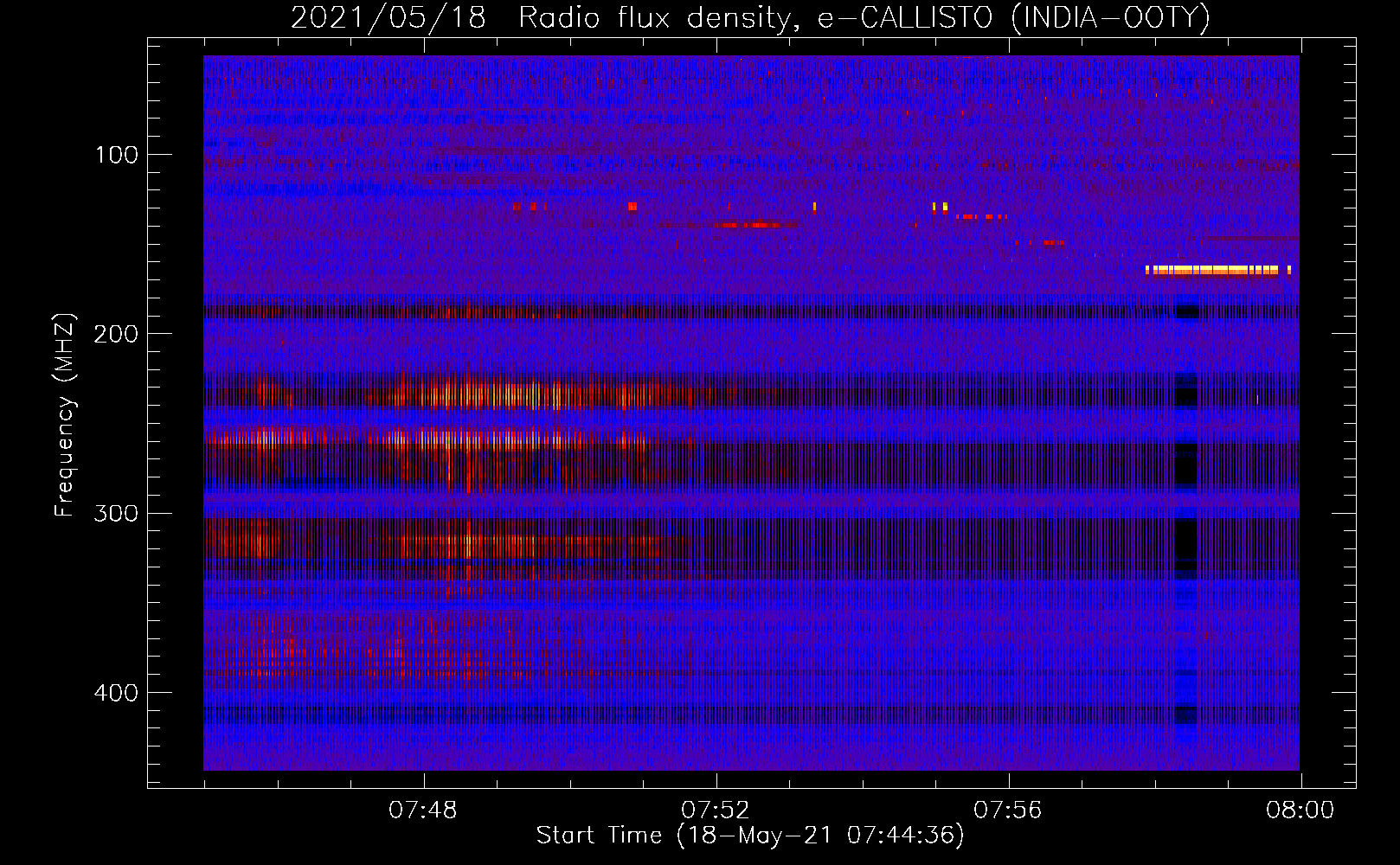The height and width of the screenshot is (865, 1400).
Task: Click the dark blue vertical dropout strip near 07:58
Action: pos(1186,515)
